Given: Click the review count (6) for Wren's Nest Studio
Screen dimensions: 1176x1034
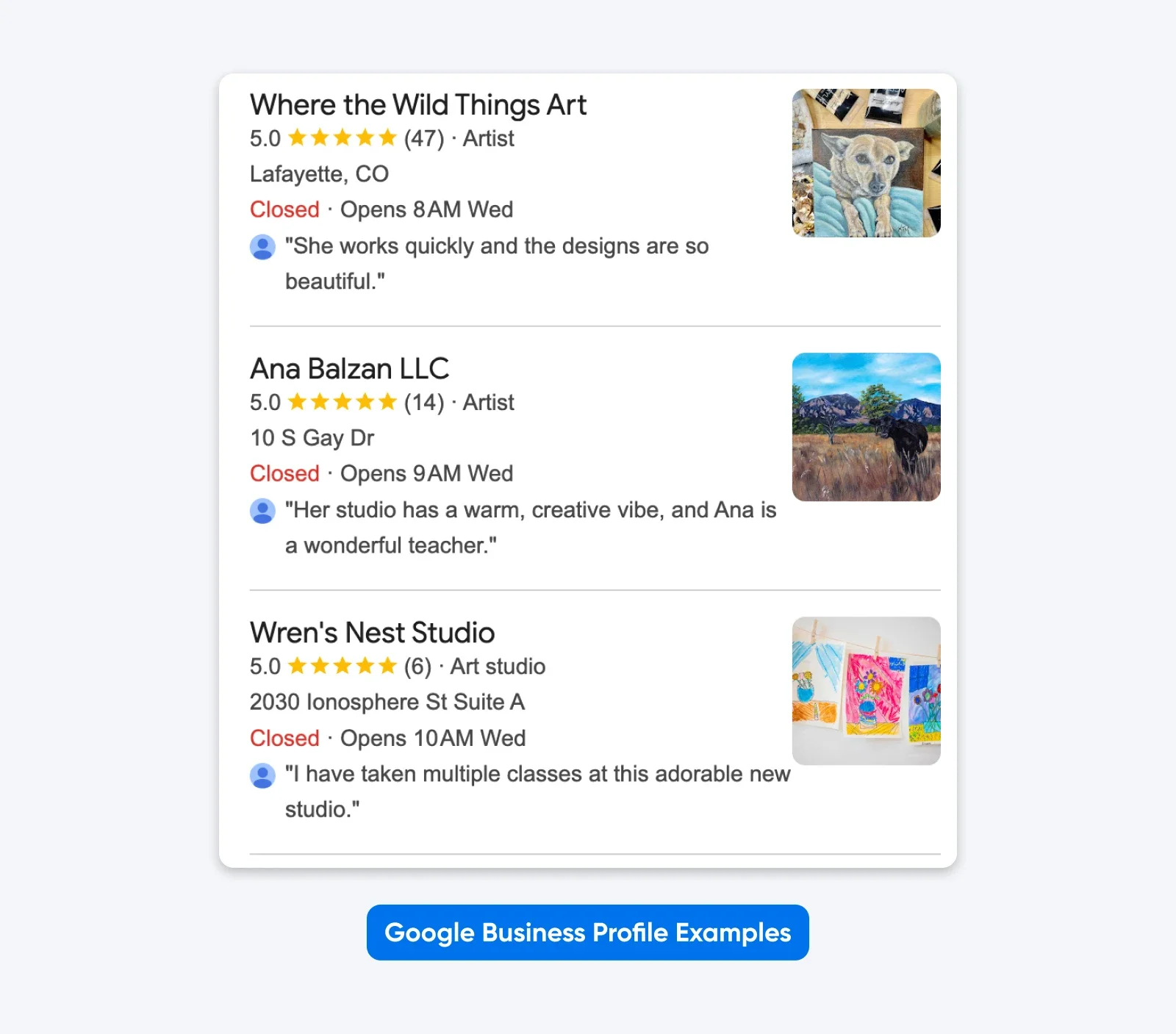Looking at the screenshot, I should tap(416, 667).
